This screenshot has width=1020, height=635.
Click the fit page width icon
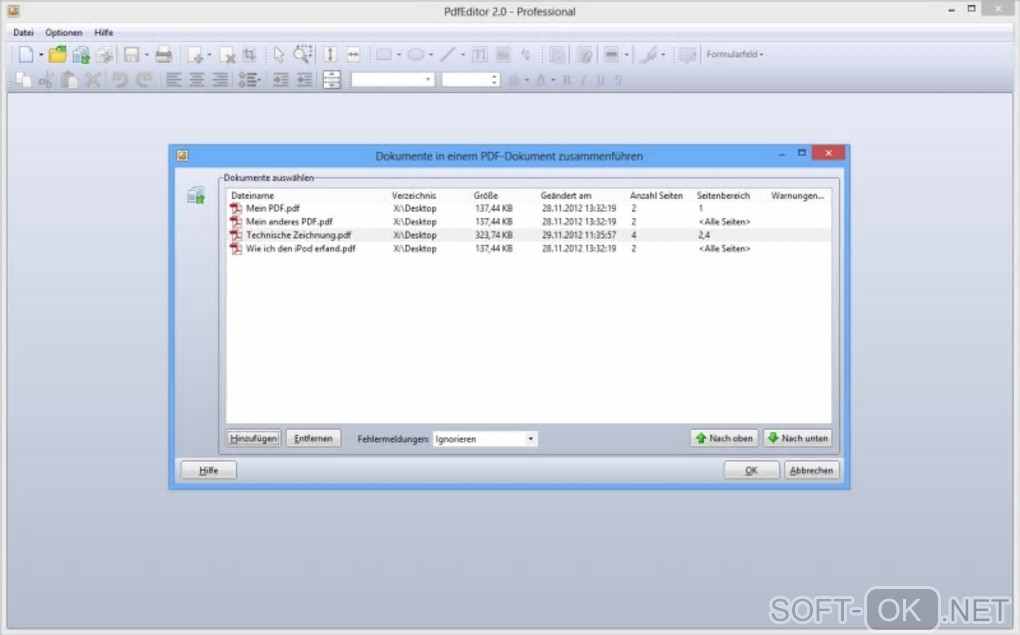tap(353, 55)
